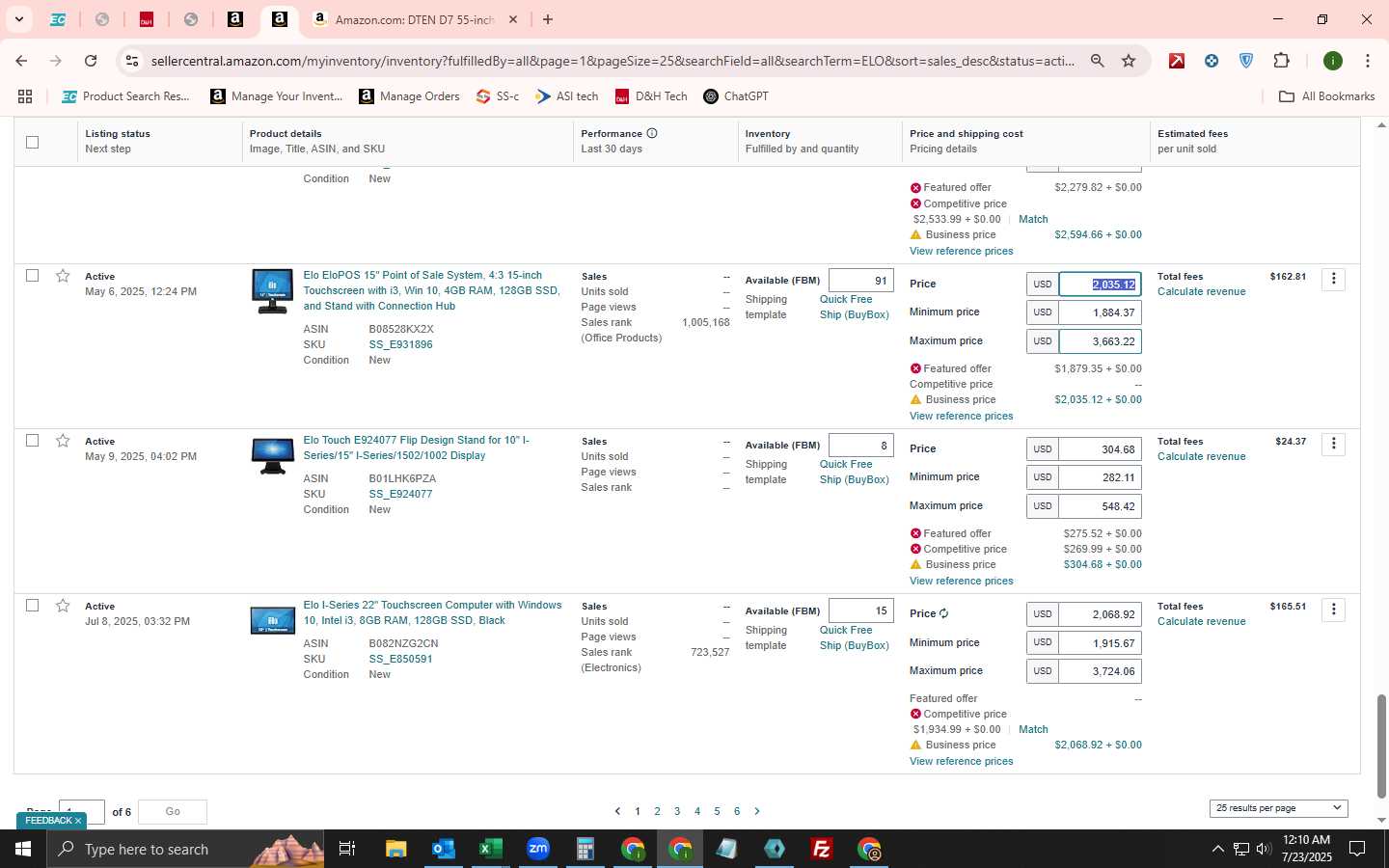
Task: Click the Performance info icon
Action: (652, 133)
